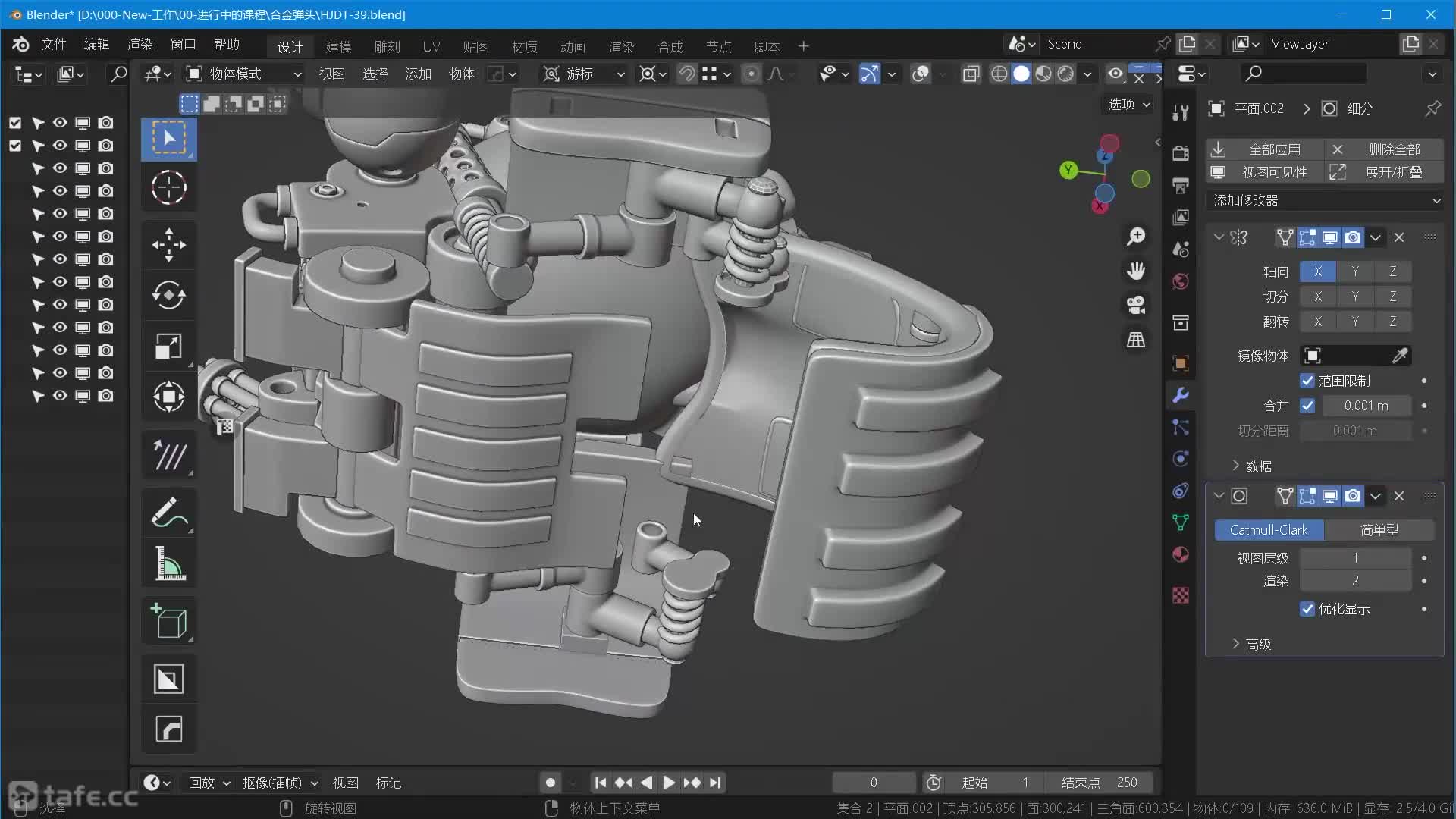This screenshot has height=819, width=1456.
Task: Select the 简单型 subdivision button
Action: (1379, 530)
